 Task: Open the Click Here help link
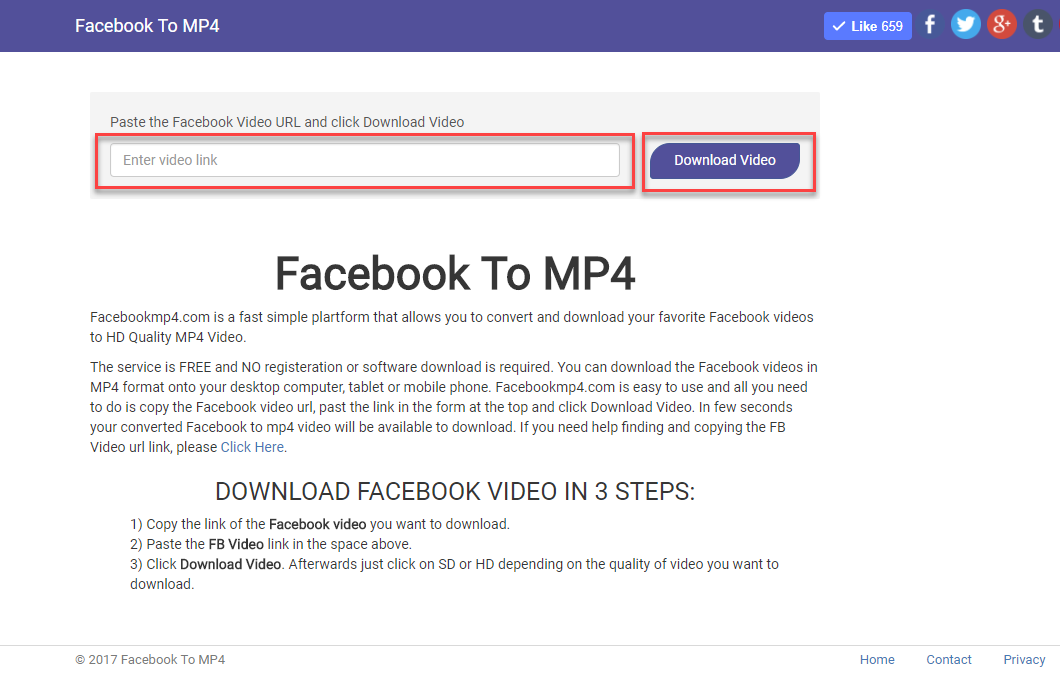(252, 447)
